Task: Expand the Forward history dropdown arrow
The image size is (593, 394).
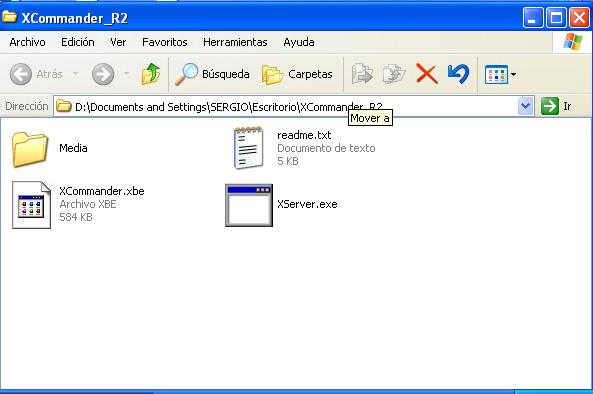Action: [127, 74]
